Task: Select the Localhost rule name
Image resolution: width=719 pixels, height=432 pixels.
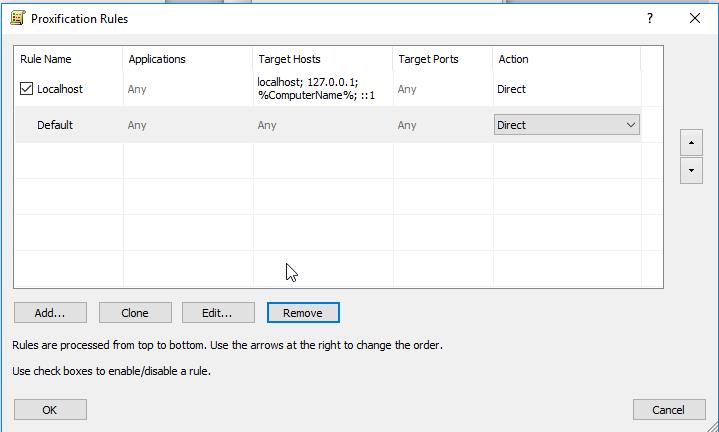Action: 60,89
